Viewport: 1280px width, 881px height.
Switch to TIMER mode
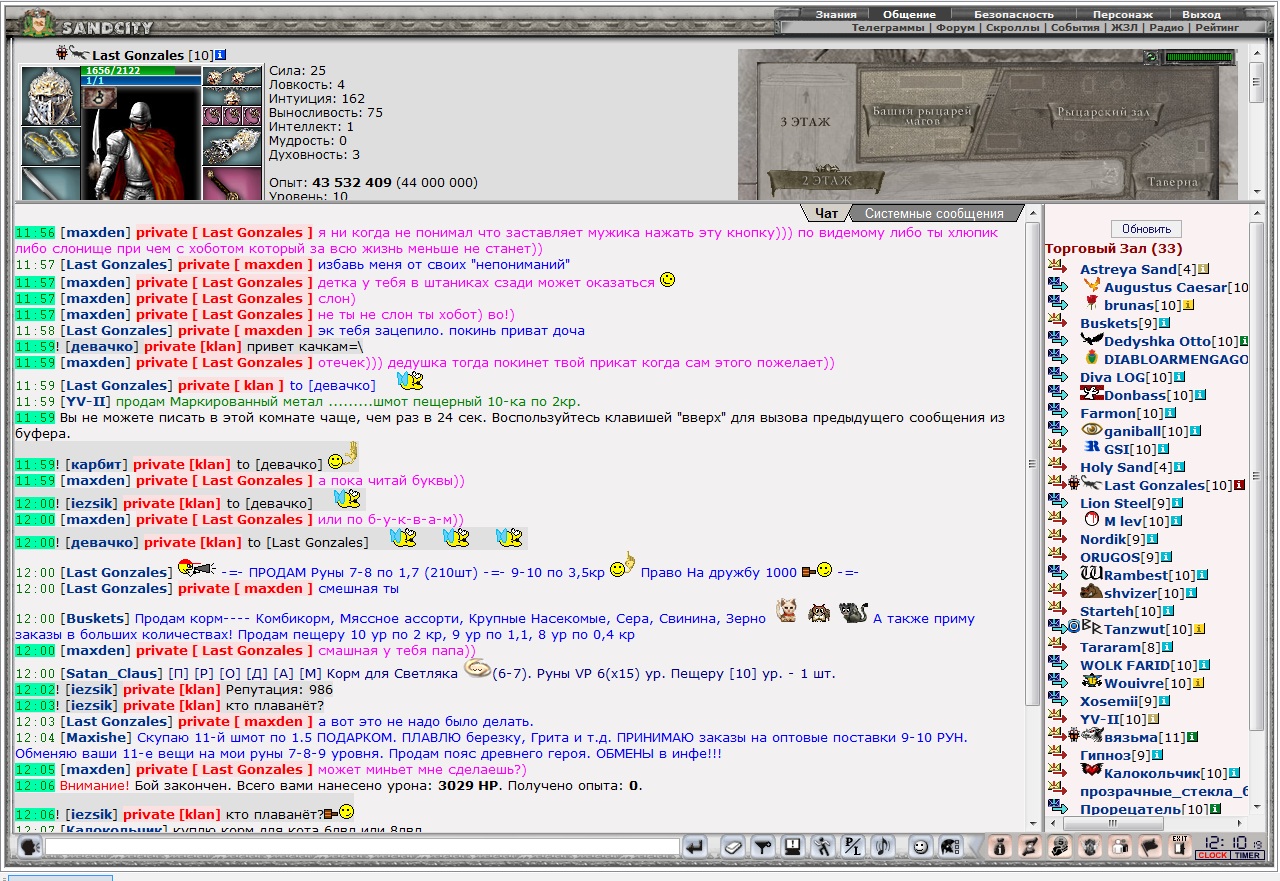pos(1247,855)
